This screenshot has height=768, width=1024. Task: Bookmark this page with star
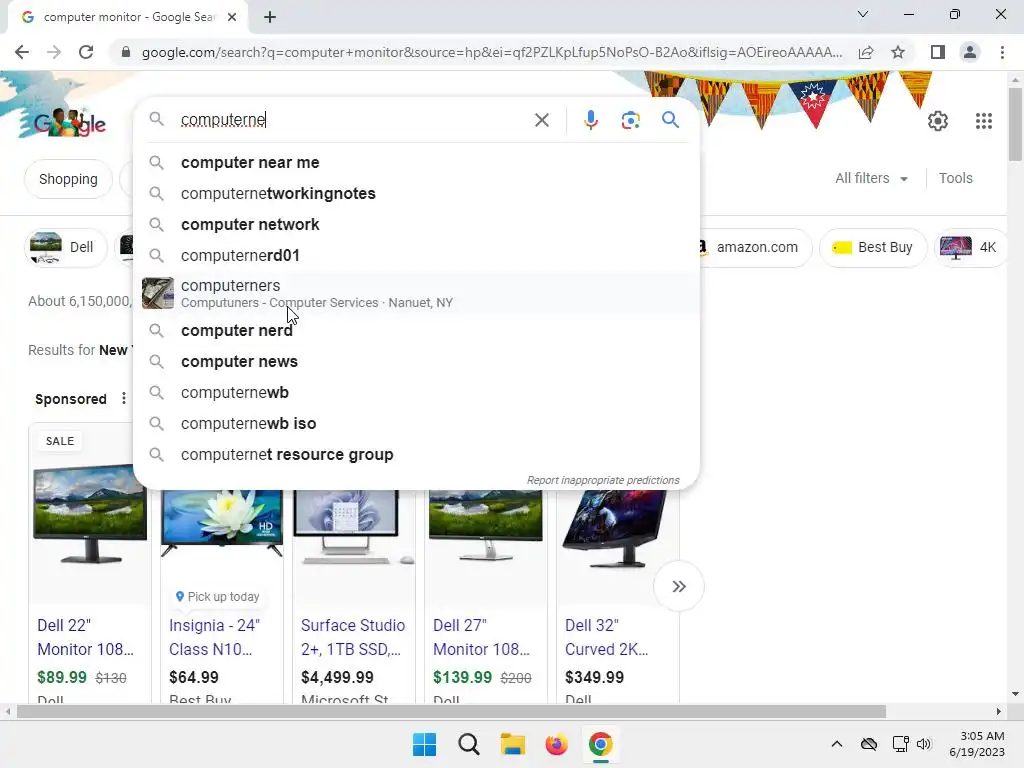pyautogui.click(x=898, y=52)
